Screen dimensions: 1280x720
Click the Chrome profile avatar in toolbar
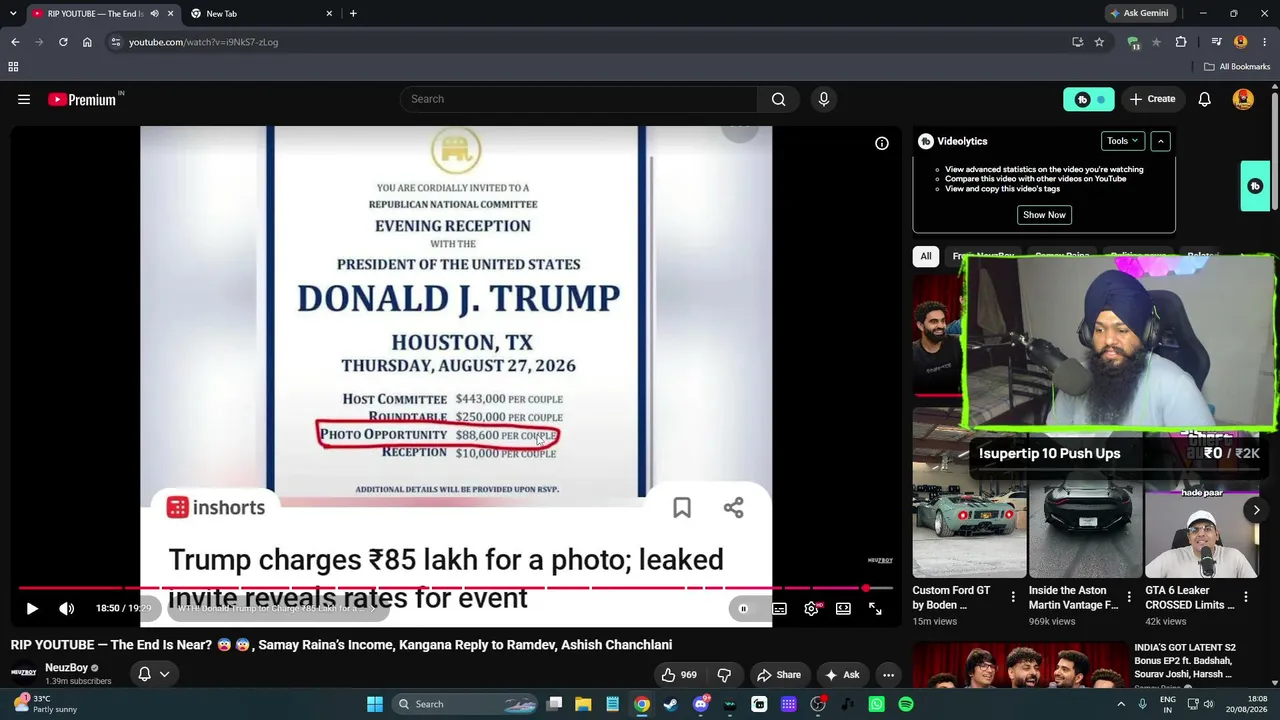1240,42
